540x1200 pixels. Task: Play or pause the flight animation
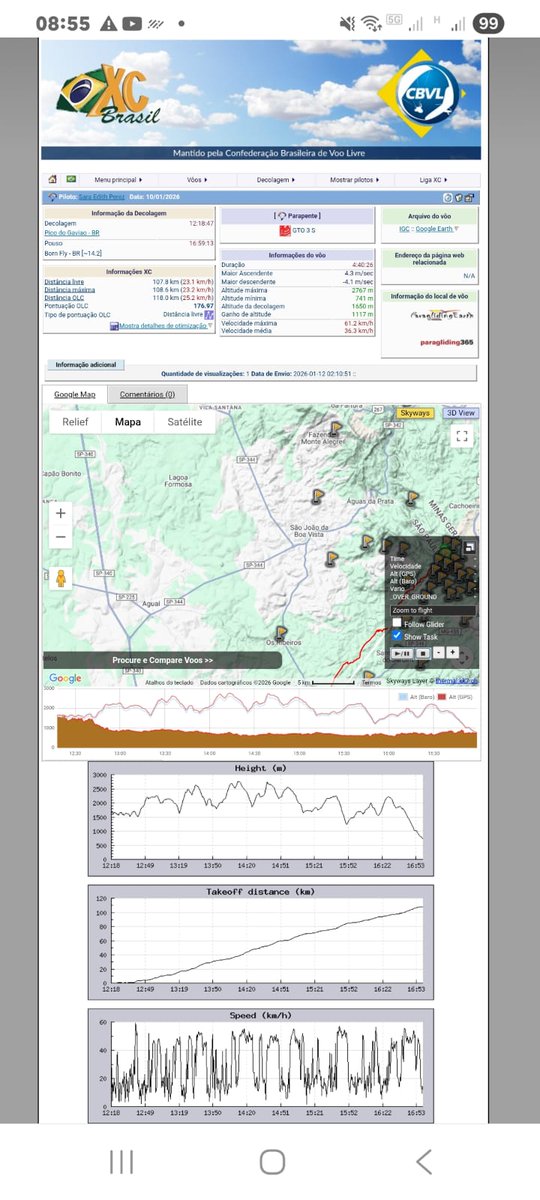coord(401,652)
